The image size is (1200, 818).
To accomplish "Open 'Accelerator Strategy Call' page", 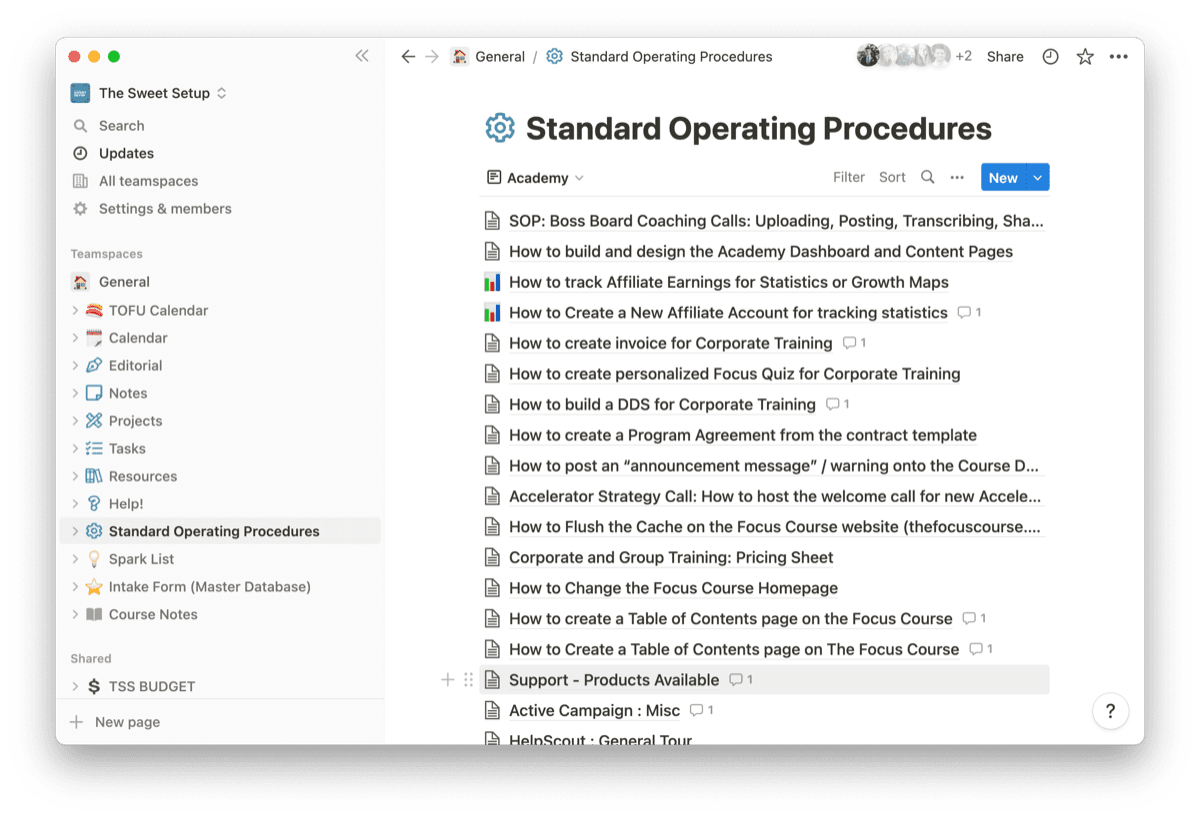I will (775, 496).
